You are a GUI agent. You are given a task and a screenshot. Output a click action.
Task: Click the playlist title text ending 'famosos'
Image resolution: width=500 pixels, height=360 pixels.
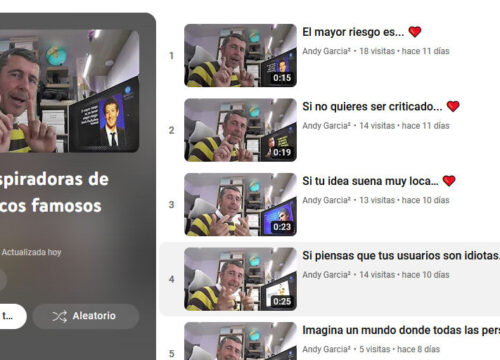tap(54, 192)
